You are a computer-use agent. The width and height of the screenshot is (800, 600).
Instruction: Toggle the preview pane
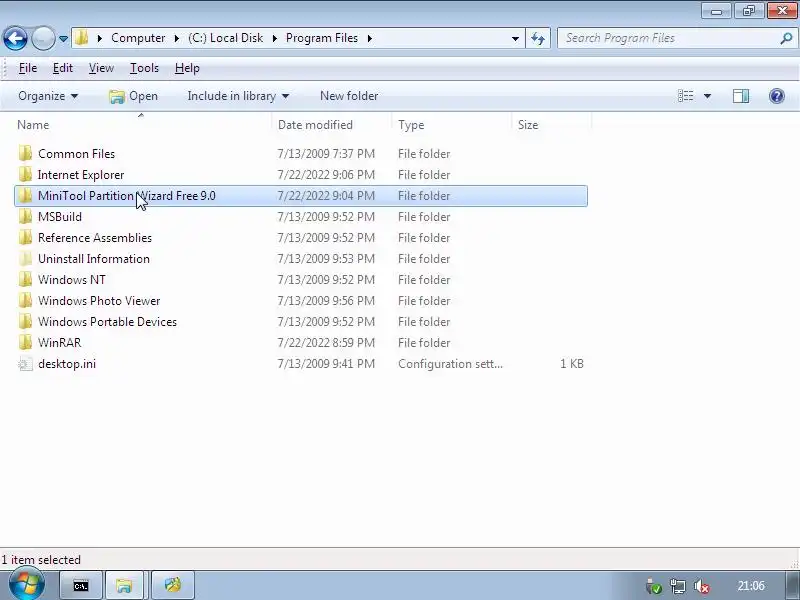click(741, 96)
